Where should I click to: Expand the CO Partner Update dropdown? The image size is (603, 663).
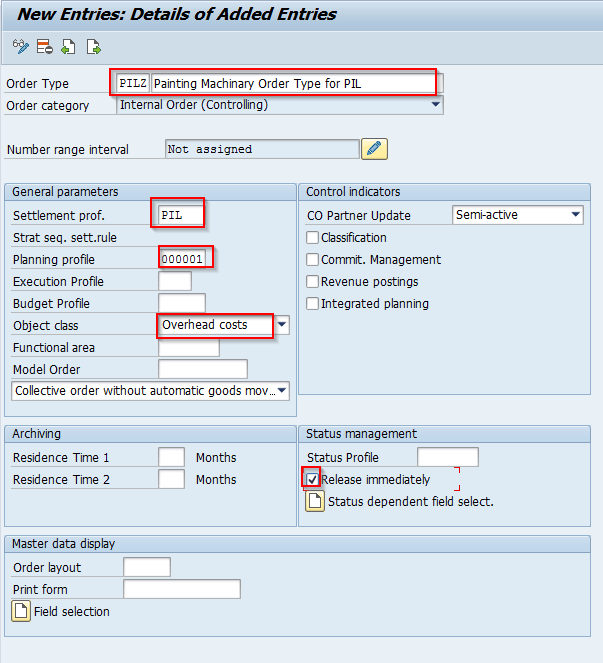tap(575, 215)
